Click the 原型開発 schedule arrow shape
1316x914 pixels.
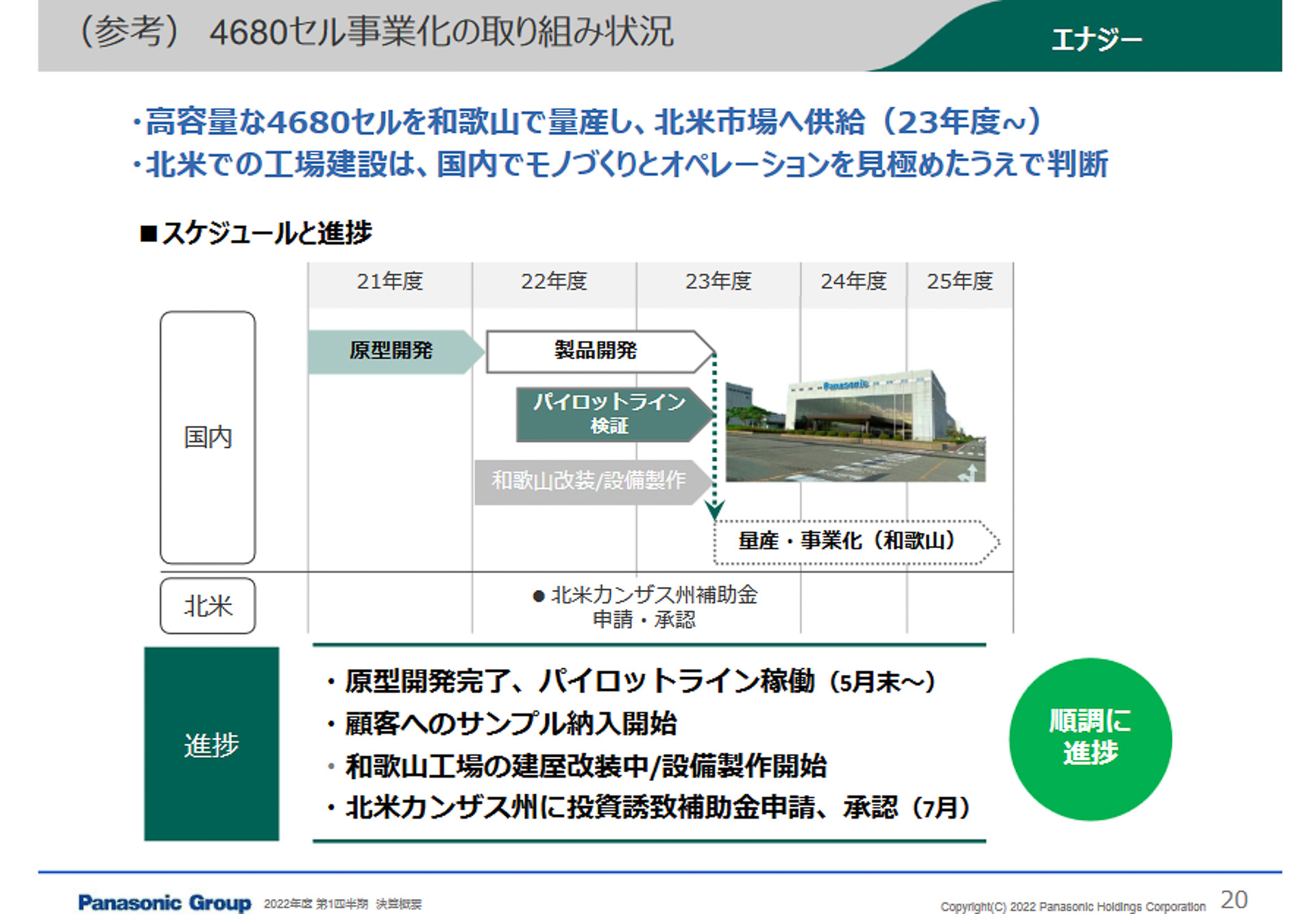pyautogui.click(x=391, y=350)
